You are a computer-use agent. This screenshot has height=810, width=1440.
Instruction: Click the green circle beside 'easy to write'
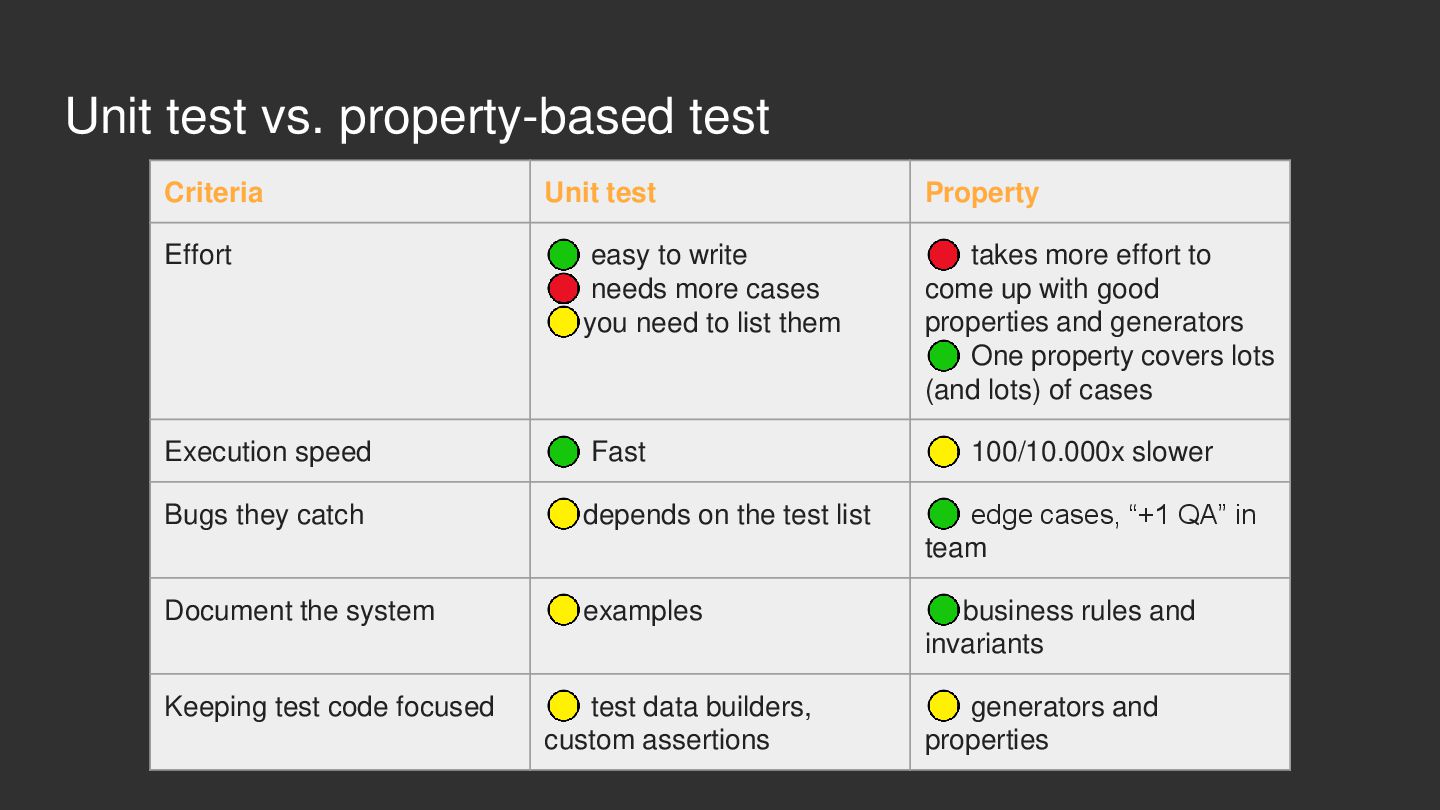tap(564, 255)
